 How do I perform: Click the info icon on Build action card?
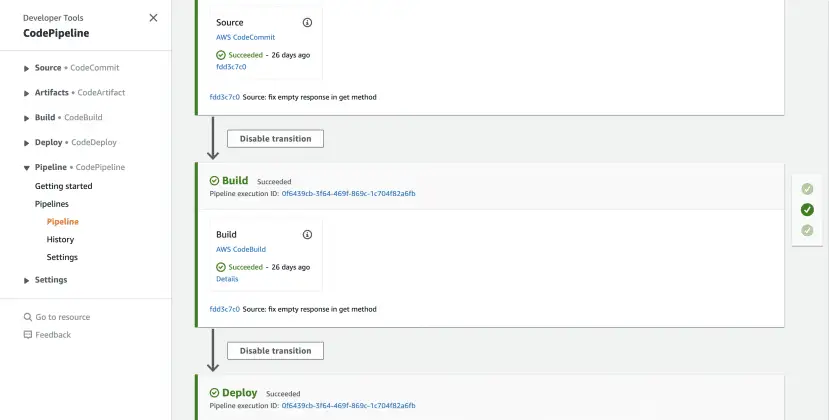point(307,235)
